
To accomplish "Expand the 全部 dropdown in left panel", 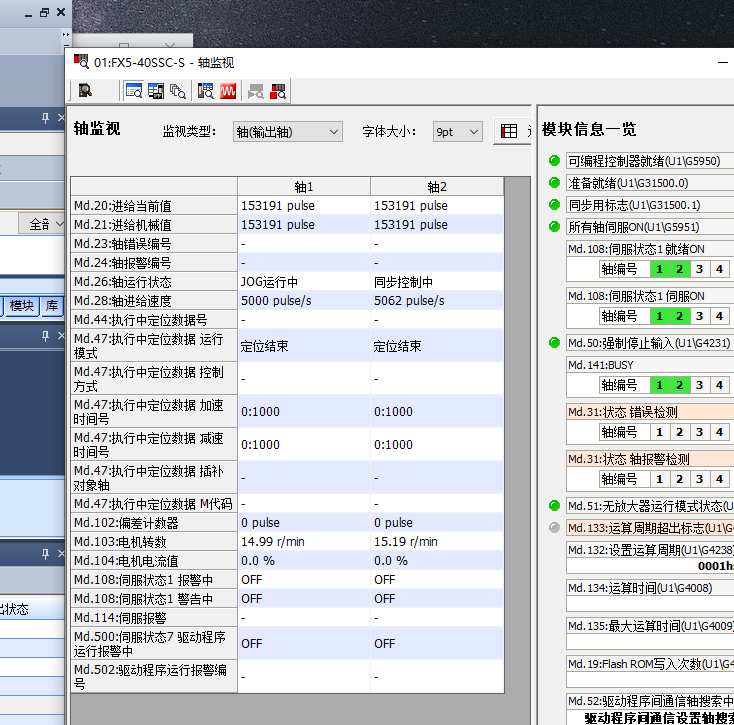I will (x=40, y=224).
